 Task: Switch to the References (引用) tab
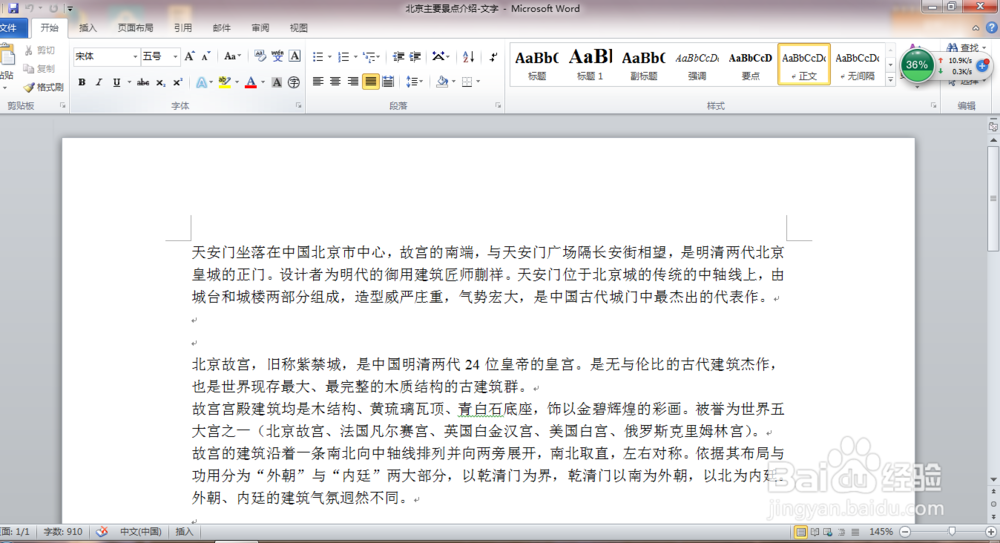182,27
